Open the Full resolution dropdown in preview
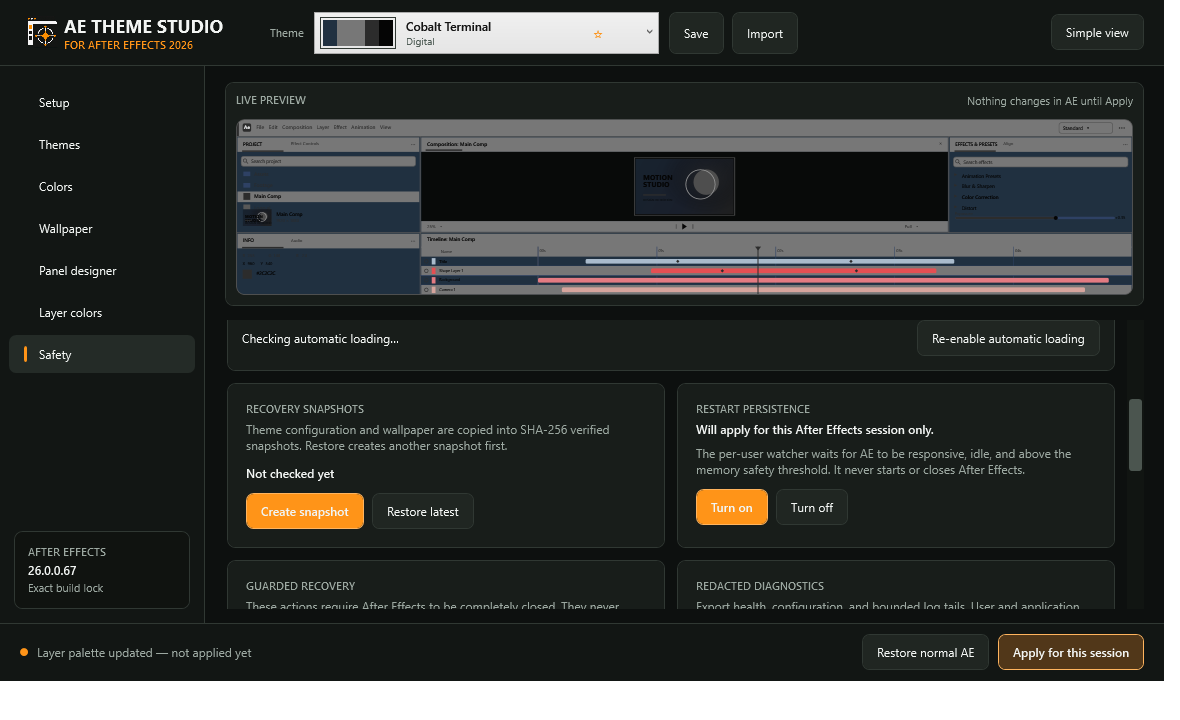 click(911, 226)
